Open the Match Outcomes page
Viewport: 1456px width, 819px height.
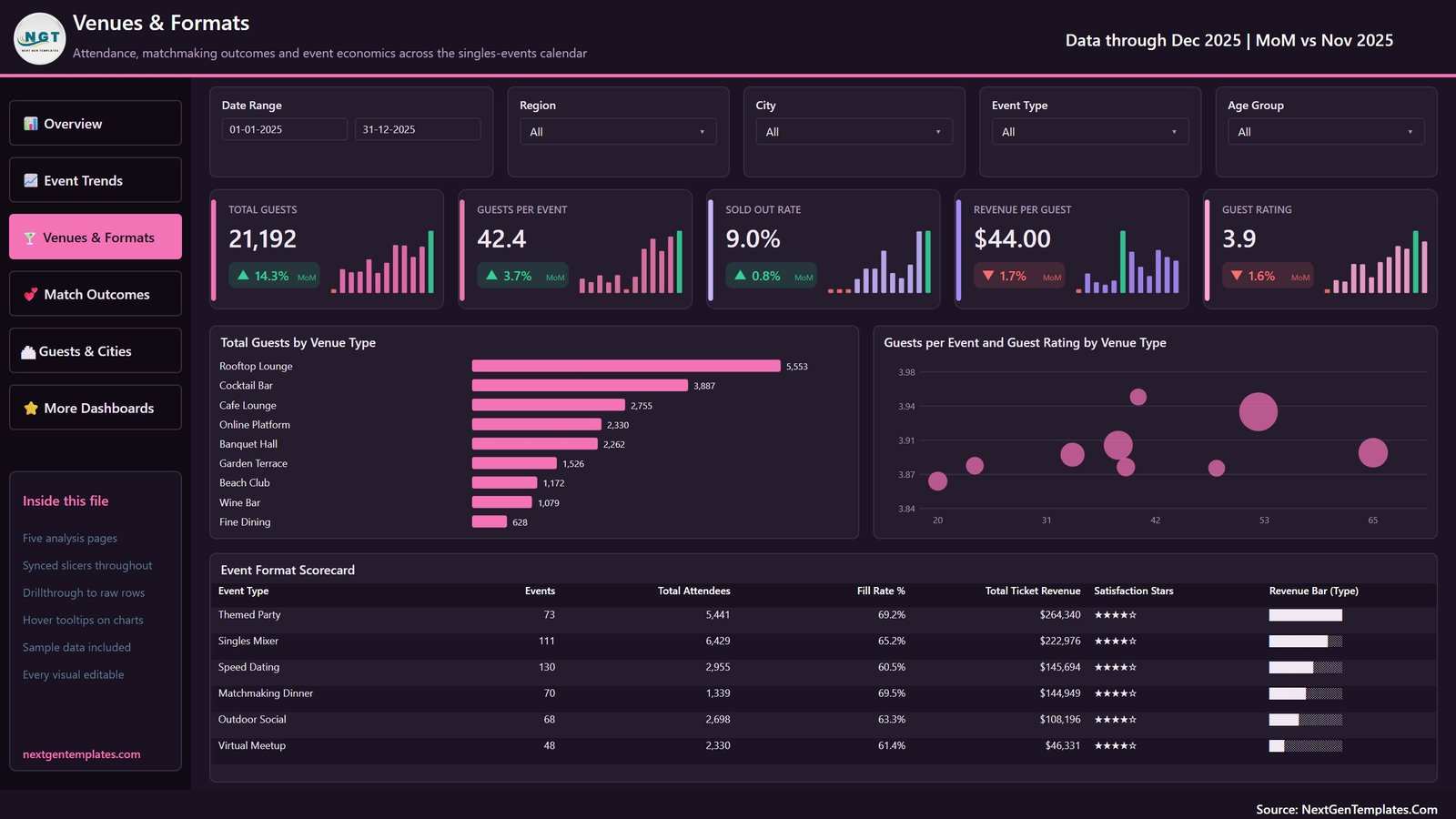pos(96,294)
